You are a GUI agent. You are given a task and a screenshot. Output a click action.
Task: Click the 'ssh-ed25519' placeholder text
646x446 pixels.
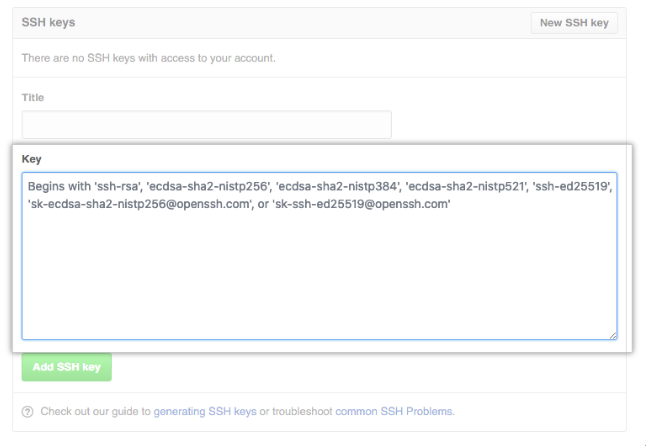pyautogui.click(x=572, y=187)
